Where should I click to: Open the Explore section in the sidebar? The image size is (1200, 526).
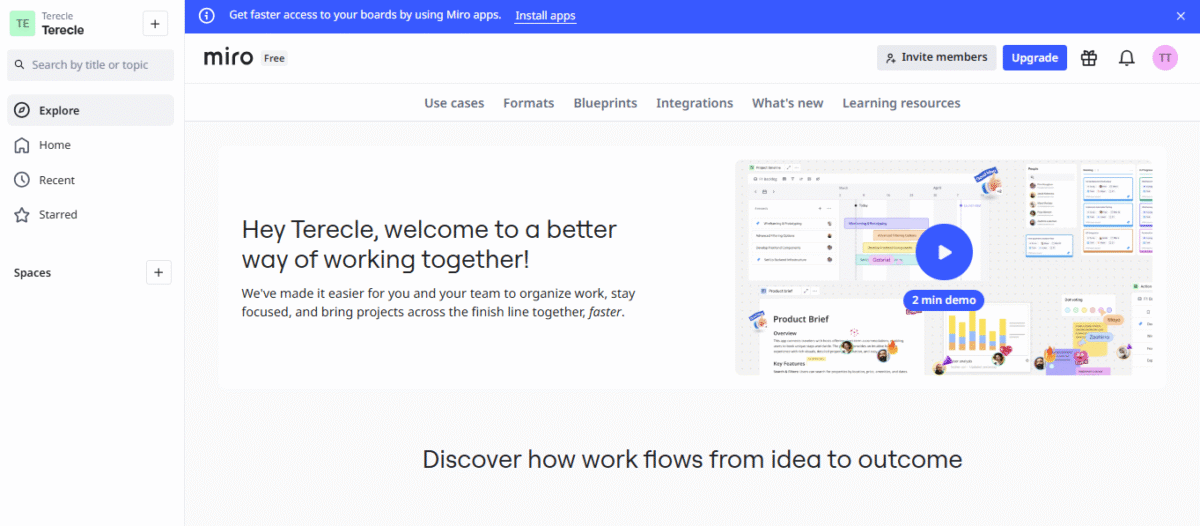coord(91,110)
